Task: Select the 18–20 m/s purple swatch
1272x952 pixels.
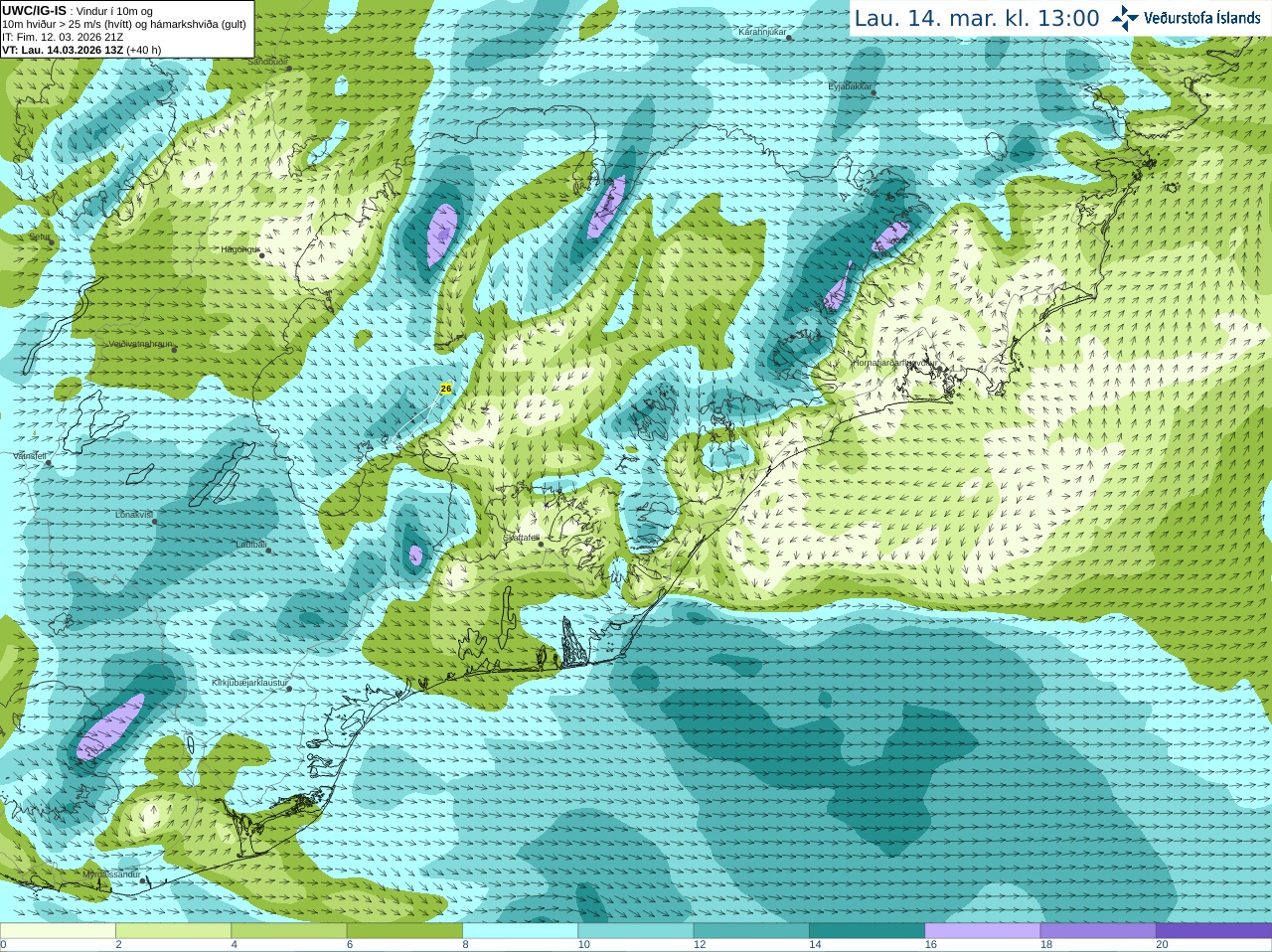Action: 1098,930
